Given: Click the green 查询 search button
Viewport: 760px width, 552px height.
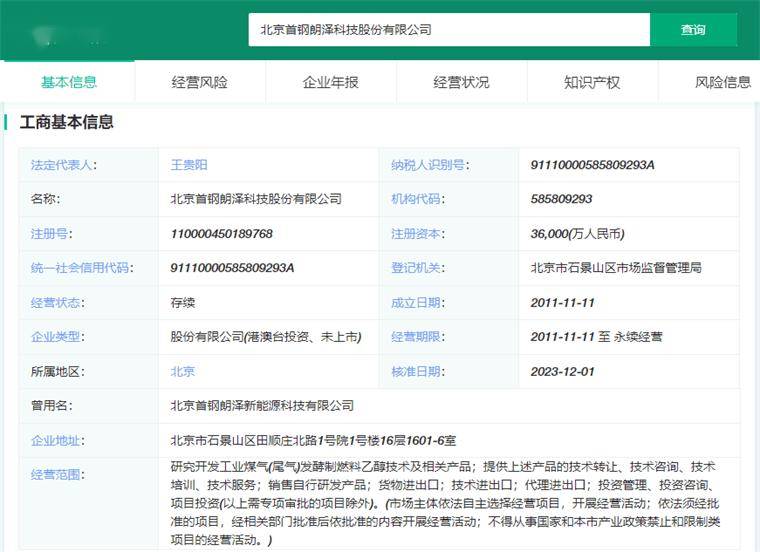Looking at the screenshot, I should point(693,30).
